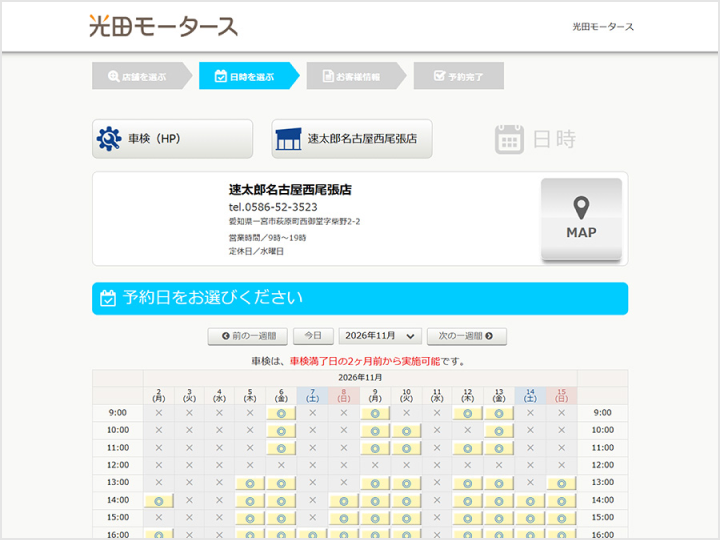
Task: Click the map pin icon
Action: 581,208
